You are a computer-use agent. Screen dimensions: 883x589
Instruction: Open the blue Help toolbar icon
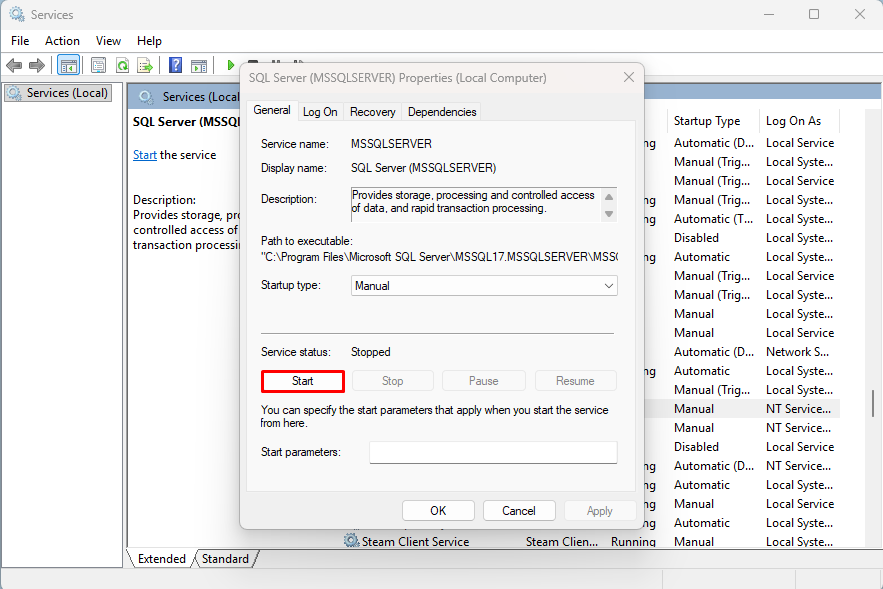175,65
